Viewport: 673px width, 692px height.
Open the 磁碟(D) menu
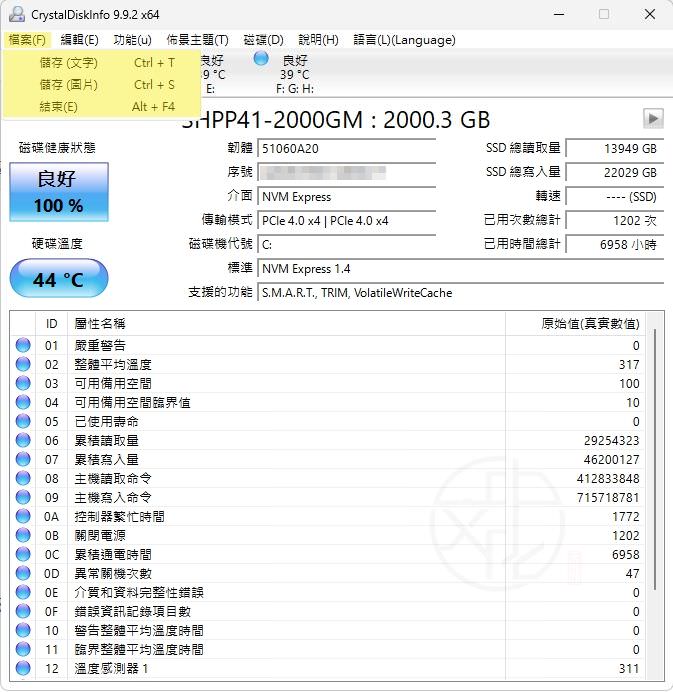tap(263, 40)
